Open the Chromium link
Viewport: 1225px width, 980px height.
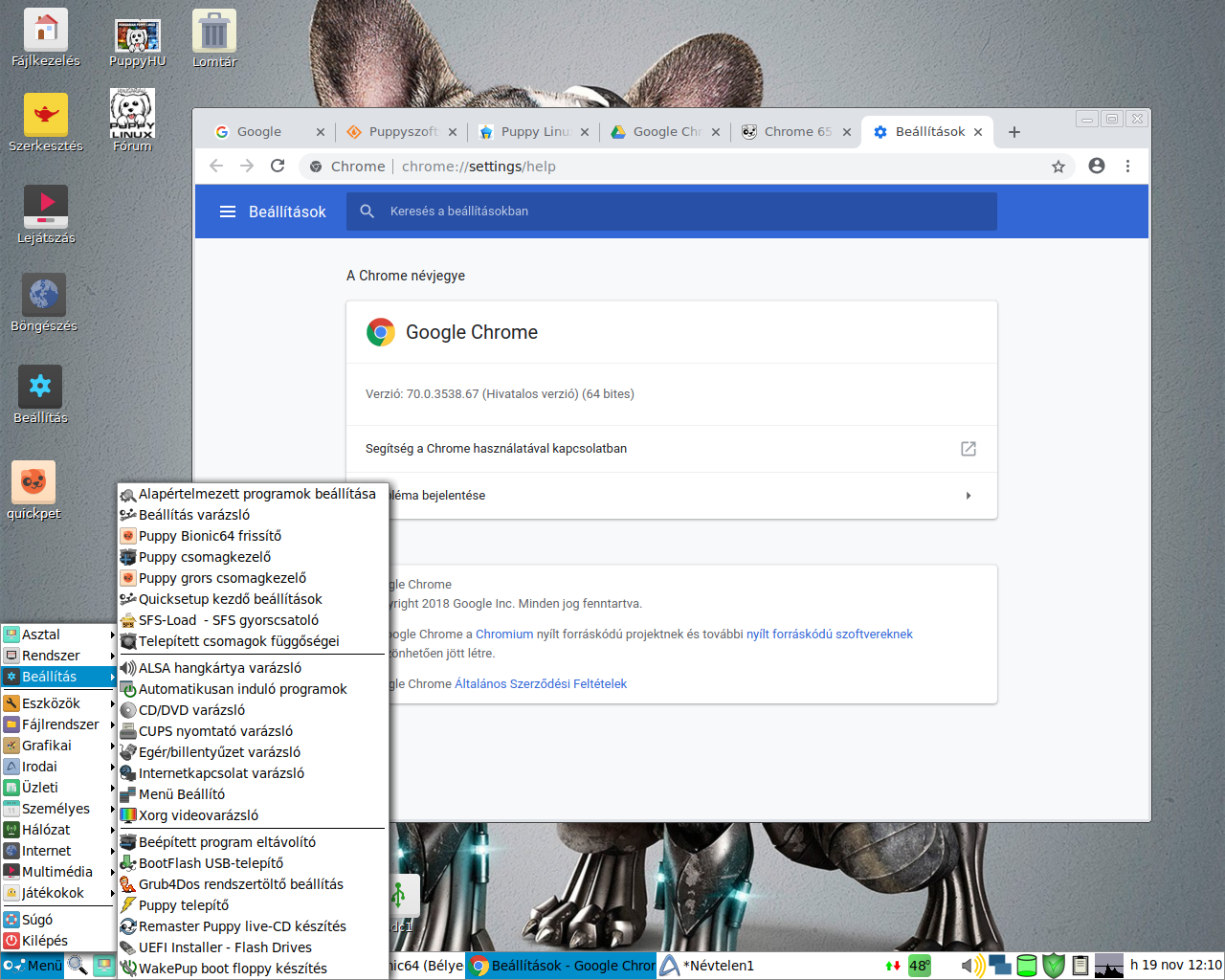click(504, 635)
